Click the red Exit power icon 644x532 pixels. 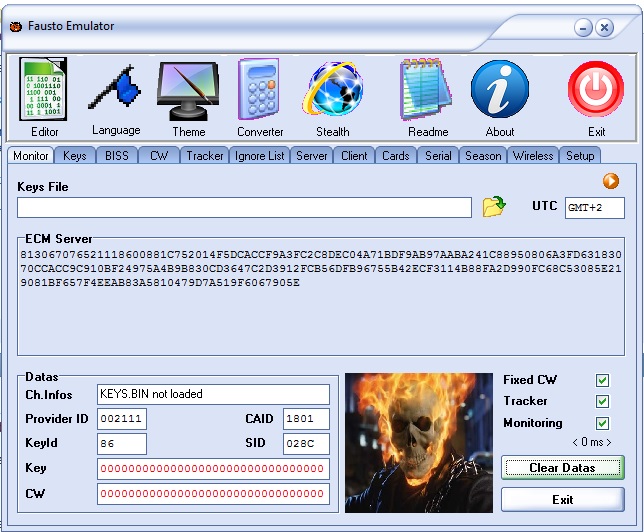click(x=596, y=89)
